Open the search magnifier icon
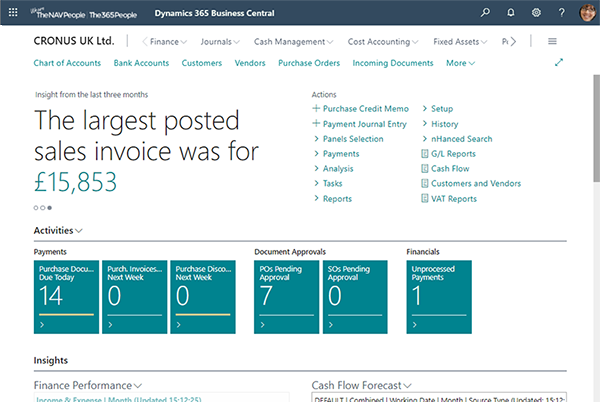600x402 pixels. click(x=486, y=13)
